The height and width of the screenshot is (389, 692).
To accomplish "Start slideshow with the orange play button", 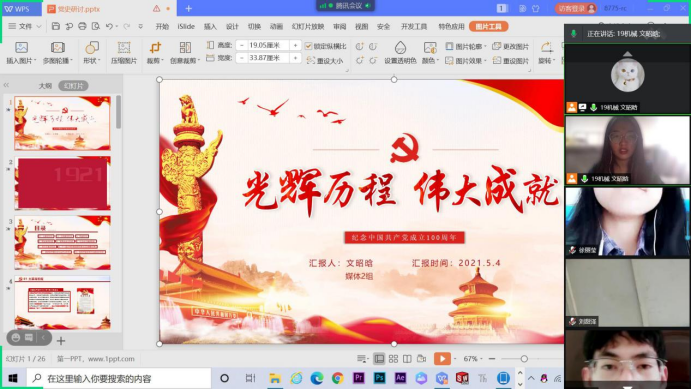I will pyautogui.click(x=442, y=359).
